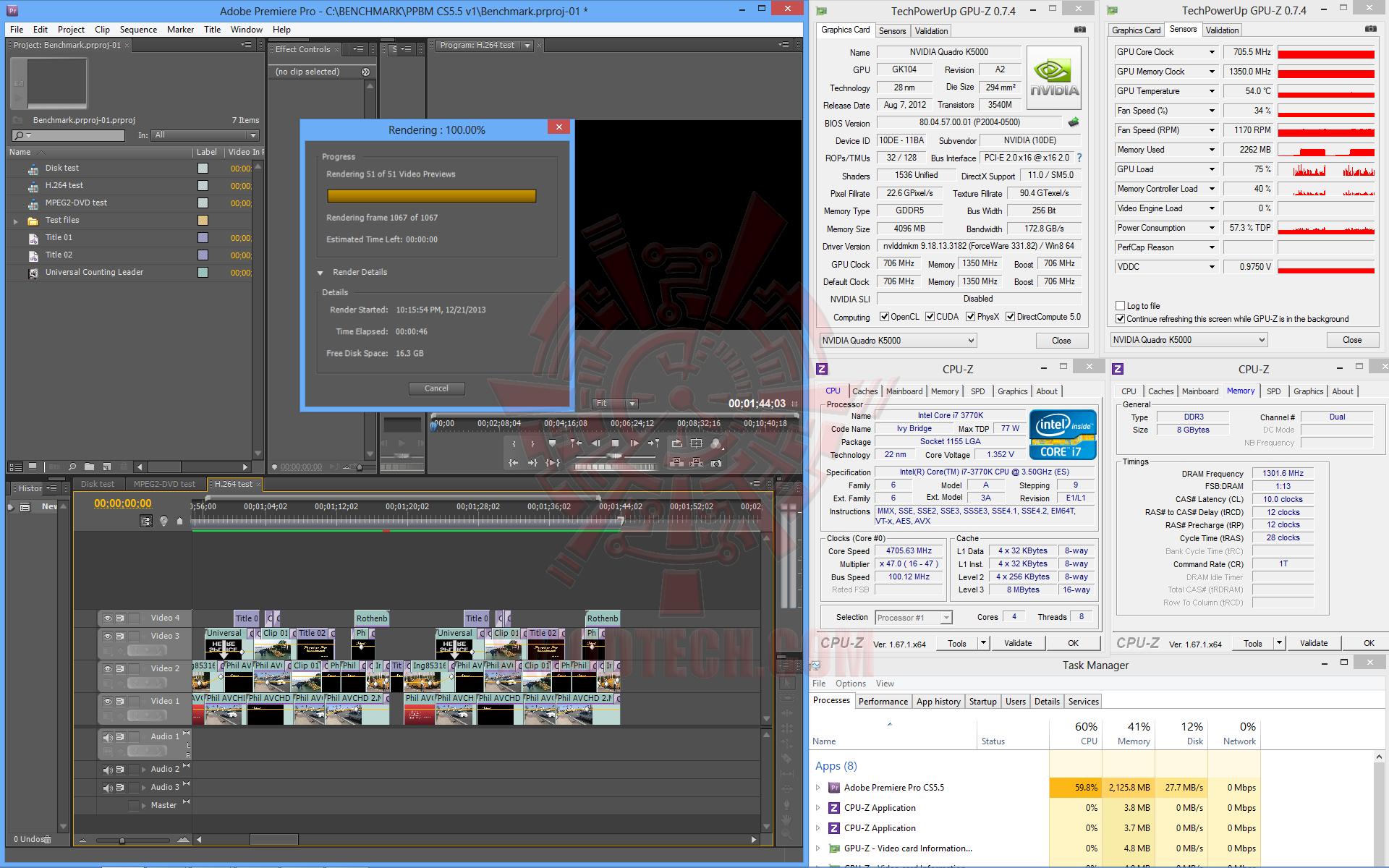This screenshot has height=868, width=1389.
Task: Click the Validate button in CPU-Z
Action: coord(1018,643)
